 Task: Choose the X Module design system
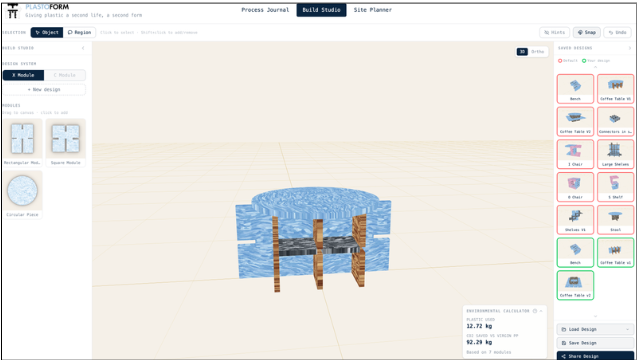(23, 75)
